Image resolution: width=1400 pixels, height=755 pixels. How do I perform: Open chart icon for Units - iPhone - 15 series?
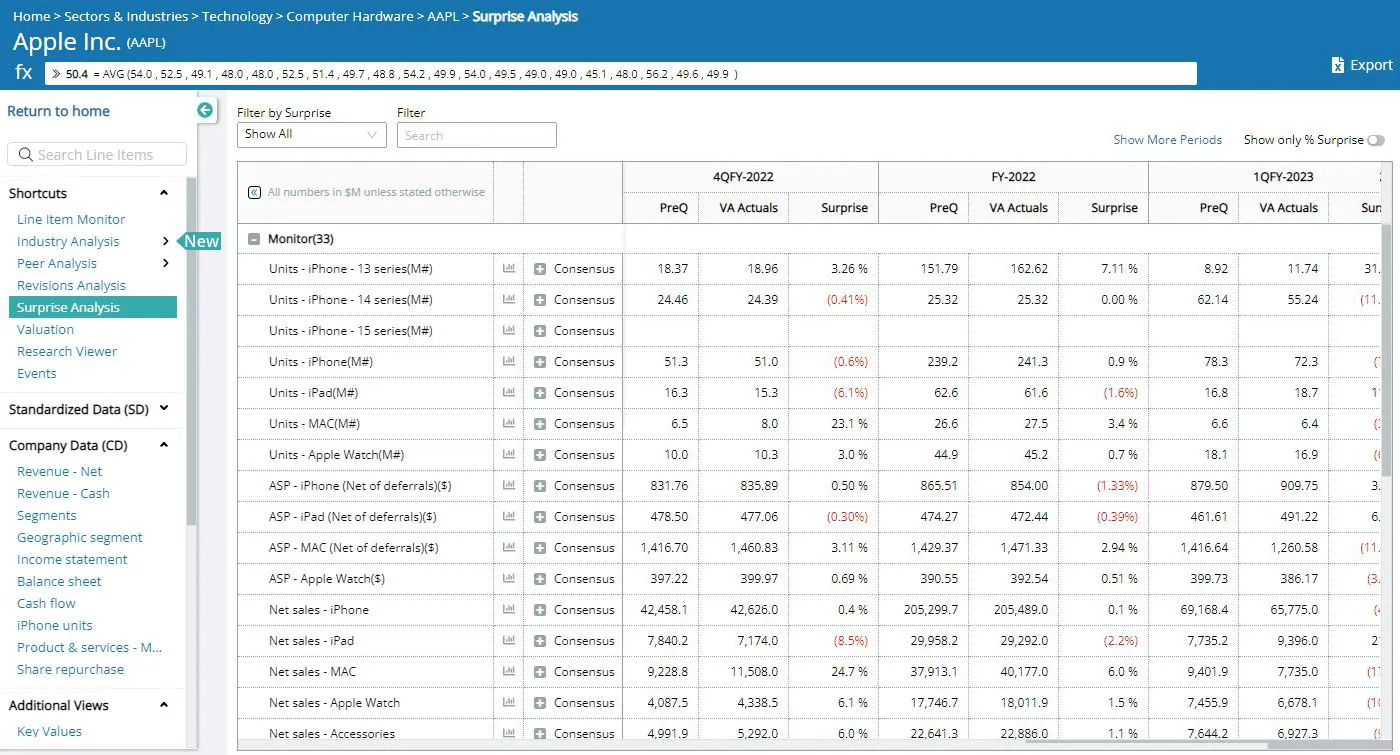(x=509, y=330)
